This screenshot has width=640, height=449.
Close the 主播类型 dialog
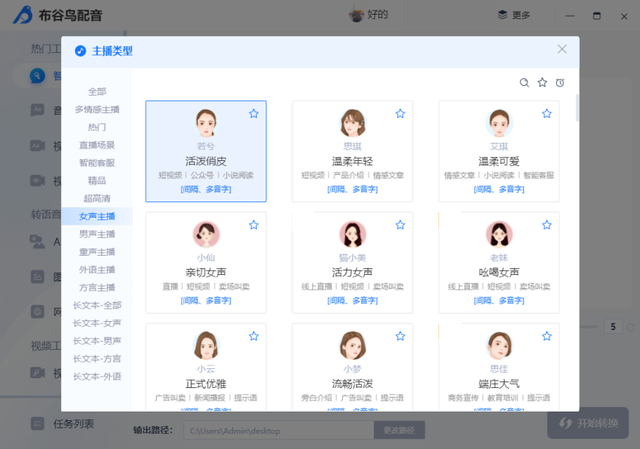[x=562, y=49]
